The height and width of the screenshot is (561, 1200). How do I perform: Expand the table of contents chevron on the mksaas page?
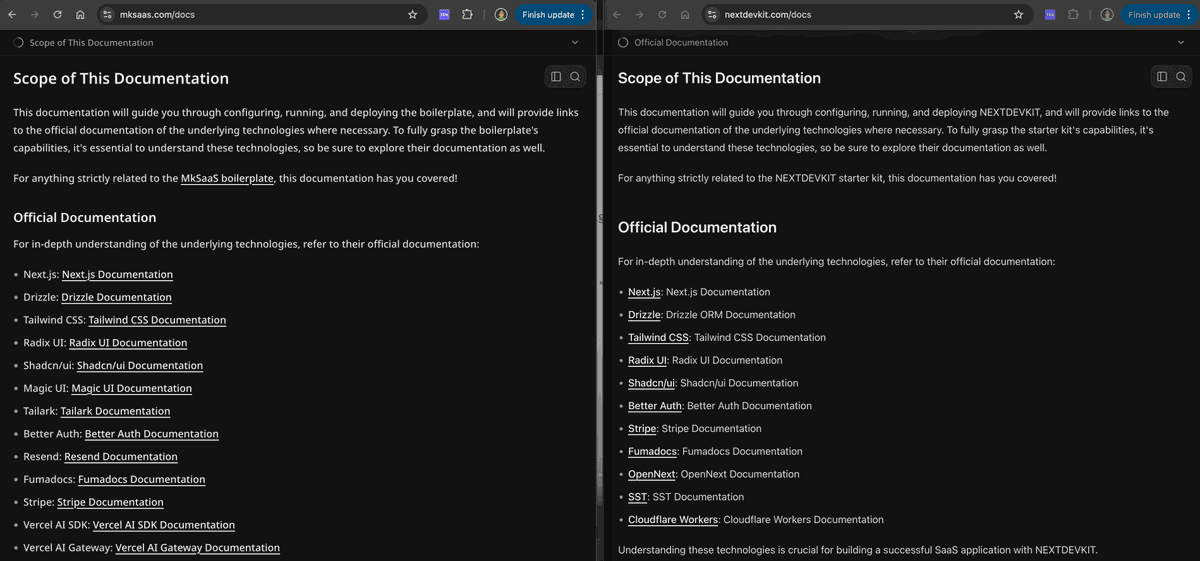[x=575, y=42]
